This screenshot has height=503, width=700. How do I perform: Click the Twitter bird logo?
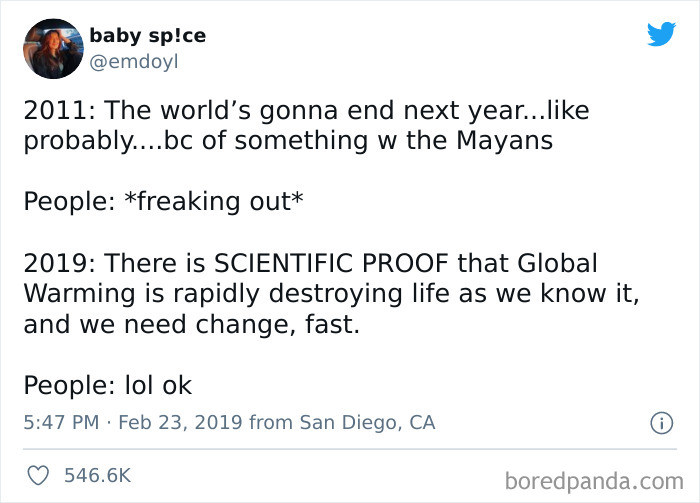tap(661, 34)
